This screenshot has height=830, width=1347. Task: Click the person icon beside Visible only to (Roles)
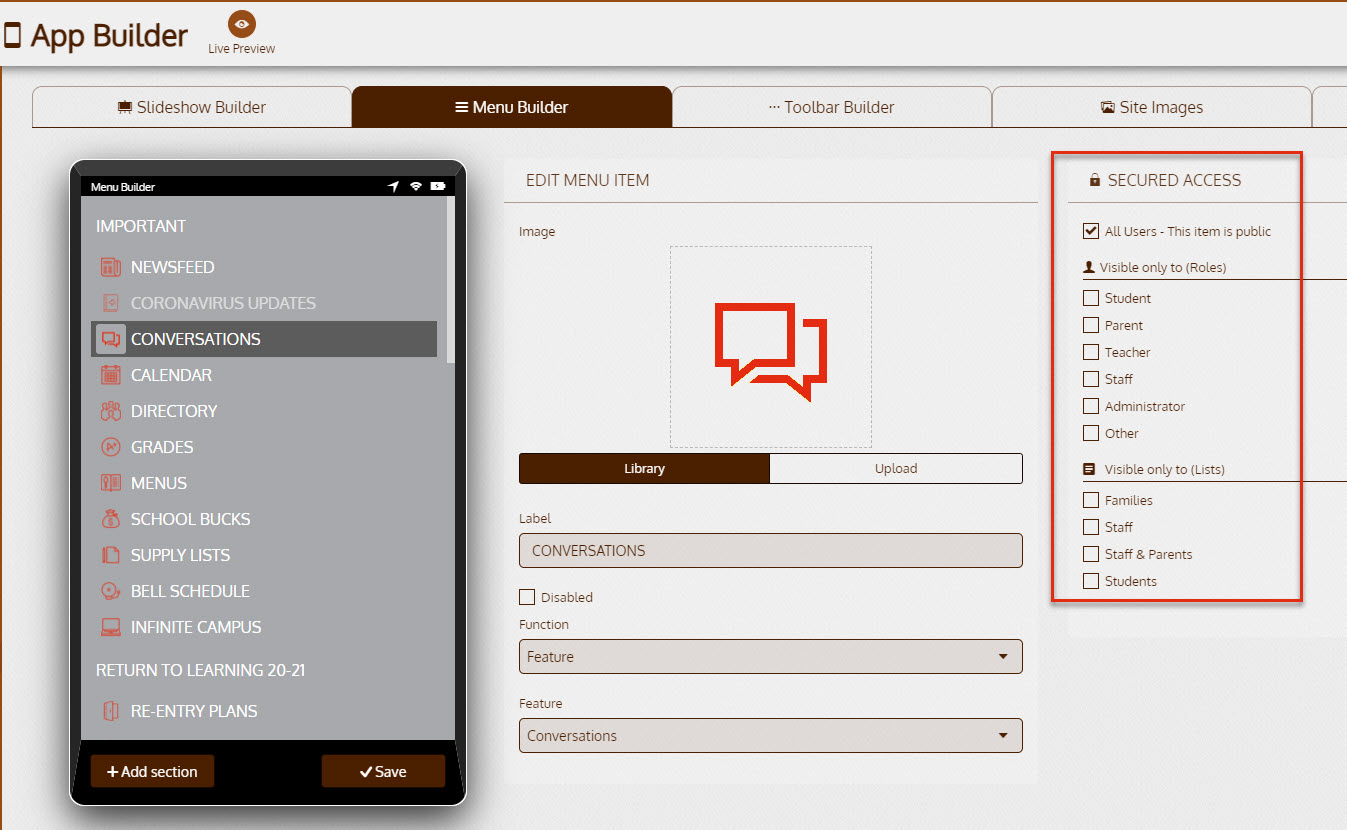coord(1090,267)
